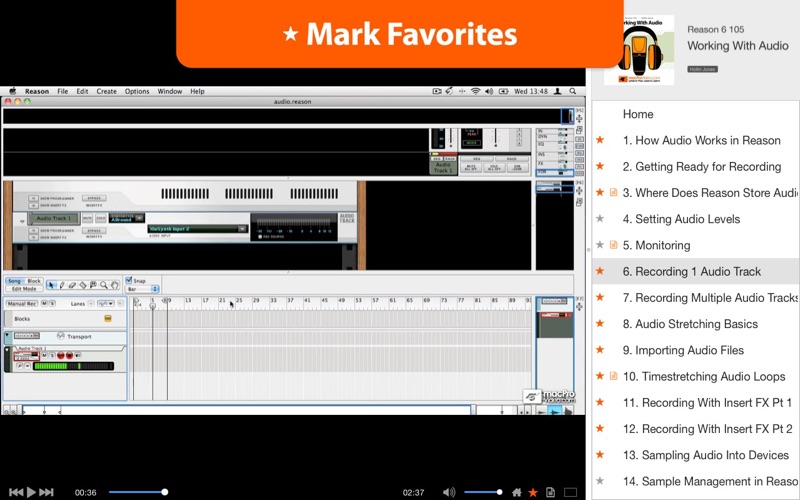The width and height of the screenshot is (800, 500).
Task: Select the Eraser tool in sequencer toolbar
Action: point(72,285)
